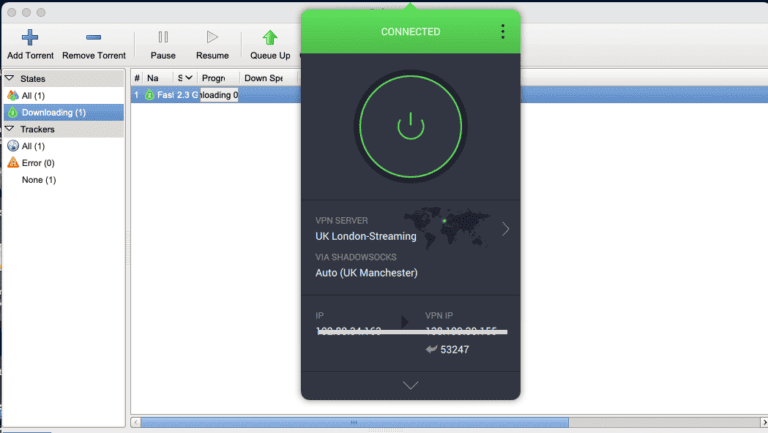Open server list via right chevron
768x433 pixels.
pyautogui.click(x=505, y=229)
